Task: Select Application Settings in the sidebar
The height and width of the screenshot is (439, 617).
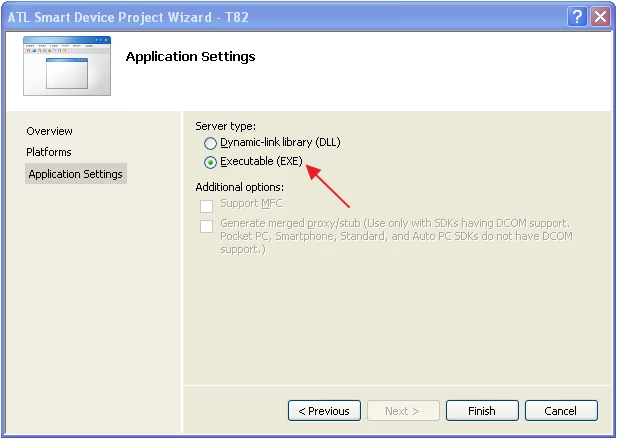Action: 75,174
